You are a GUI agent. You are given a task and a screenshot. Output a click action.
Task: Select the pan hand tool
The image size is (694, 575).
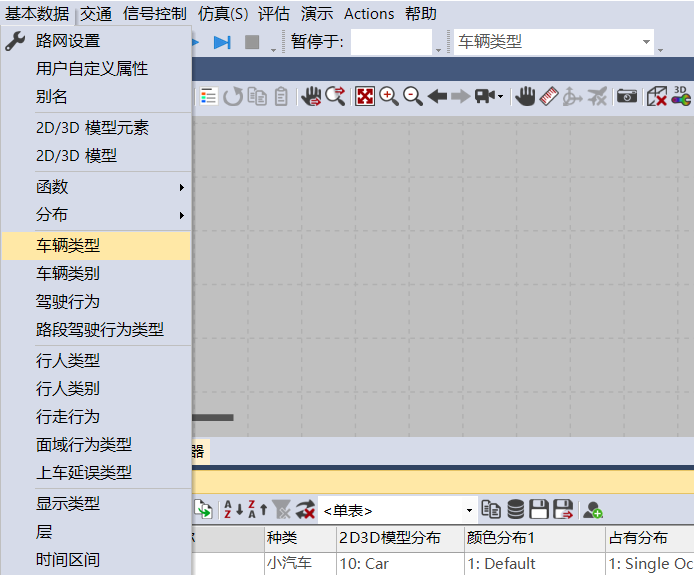coord(525,96)
